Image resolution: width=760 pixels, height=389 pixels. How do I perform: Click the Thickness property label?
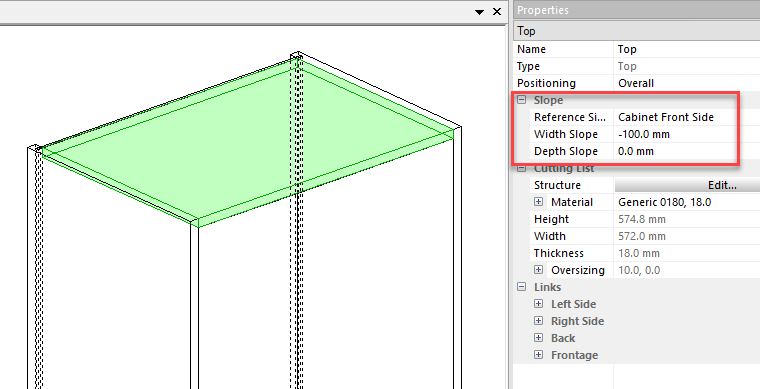point(559,253)
